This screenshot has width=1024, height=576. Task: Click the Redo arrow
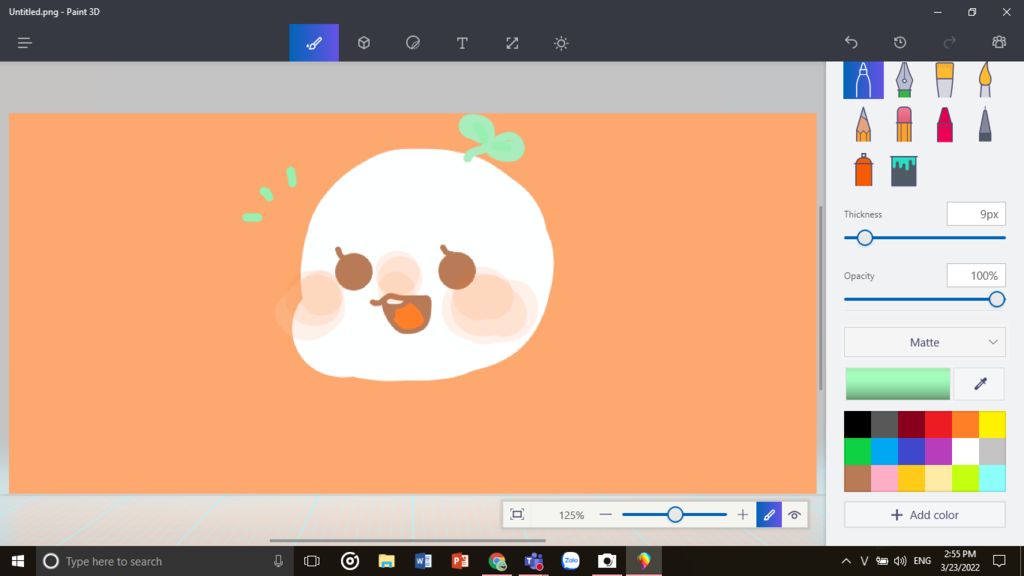(x=950, y=42)
